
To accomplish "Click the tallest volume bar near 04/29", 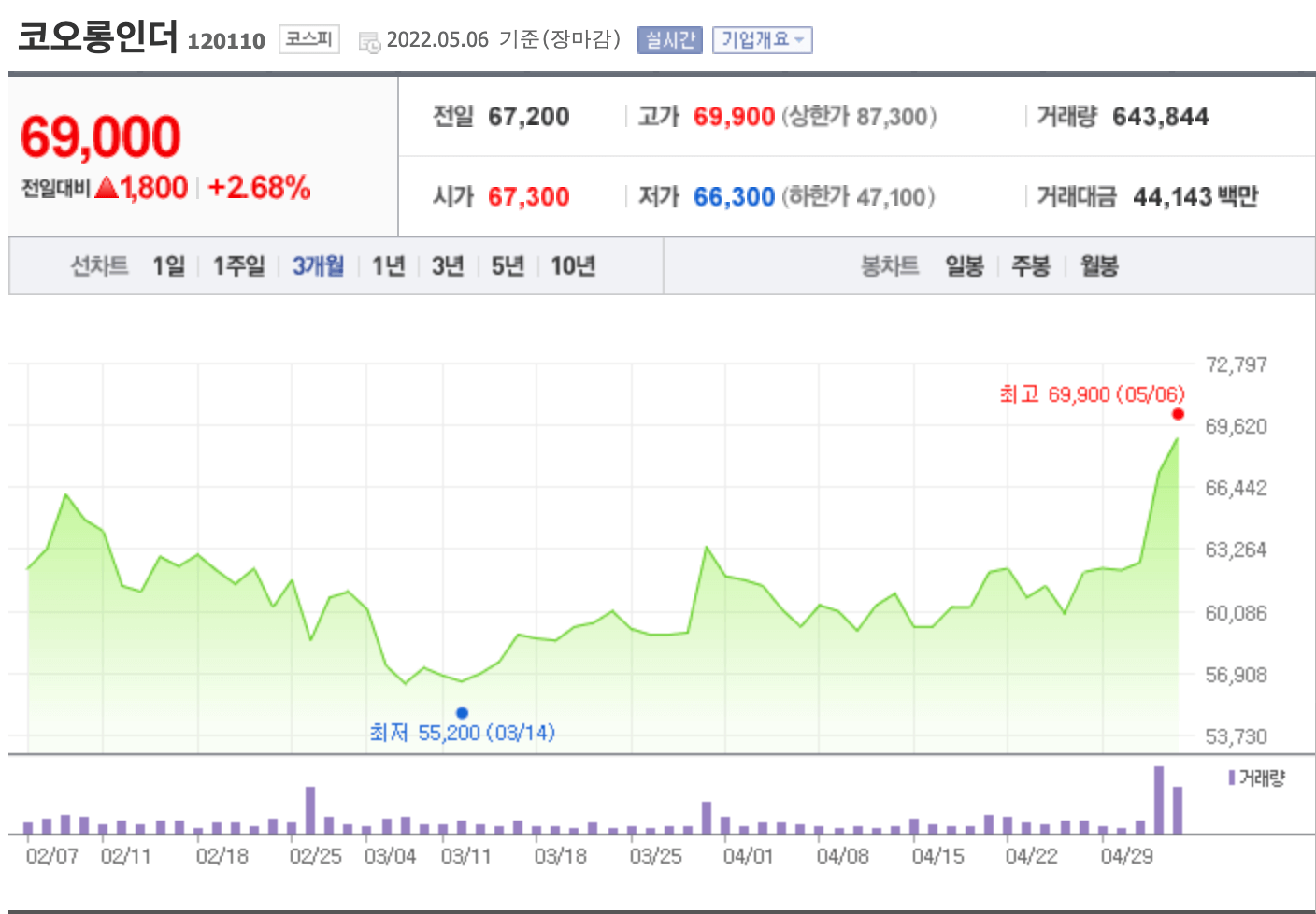I will 1159,800.
